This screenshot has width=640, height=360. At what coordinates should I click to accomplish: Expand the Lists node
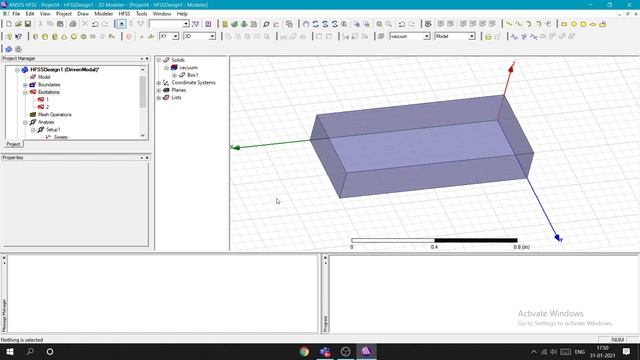[x=159, y=98]
